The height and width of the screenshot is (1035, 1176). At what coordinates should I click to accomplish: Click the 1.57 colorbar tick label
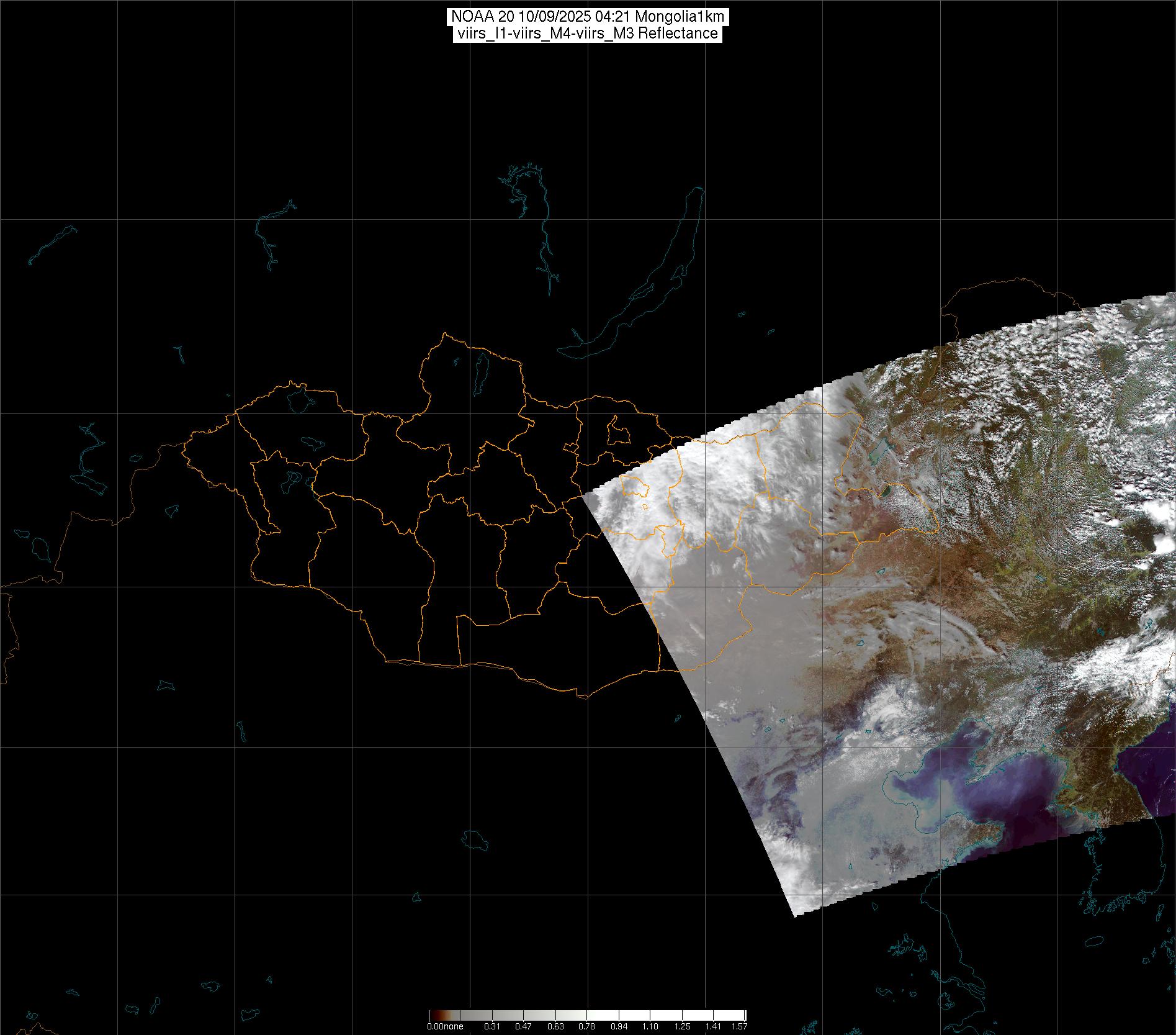[739, 1026]
